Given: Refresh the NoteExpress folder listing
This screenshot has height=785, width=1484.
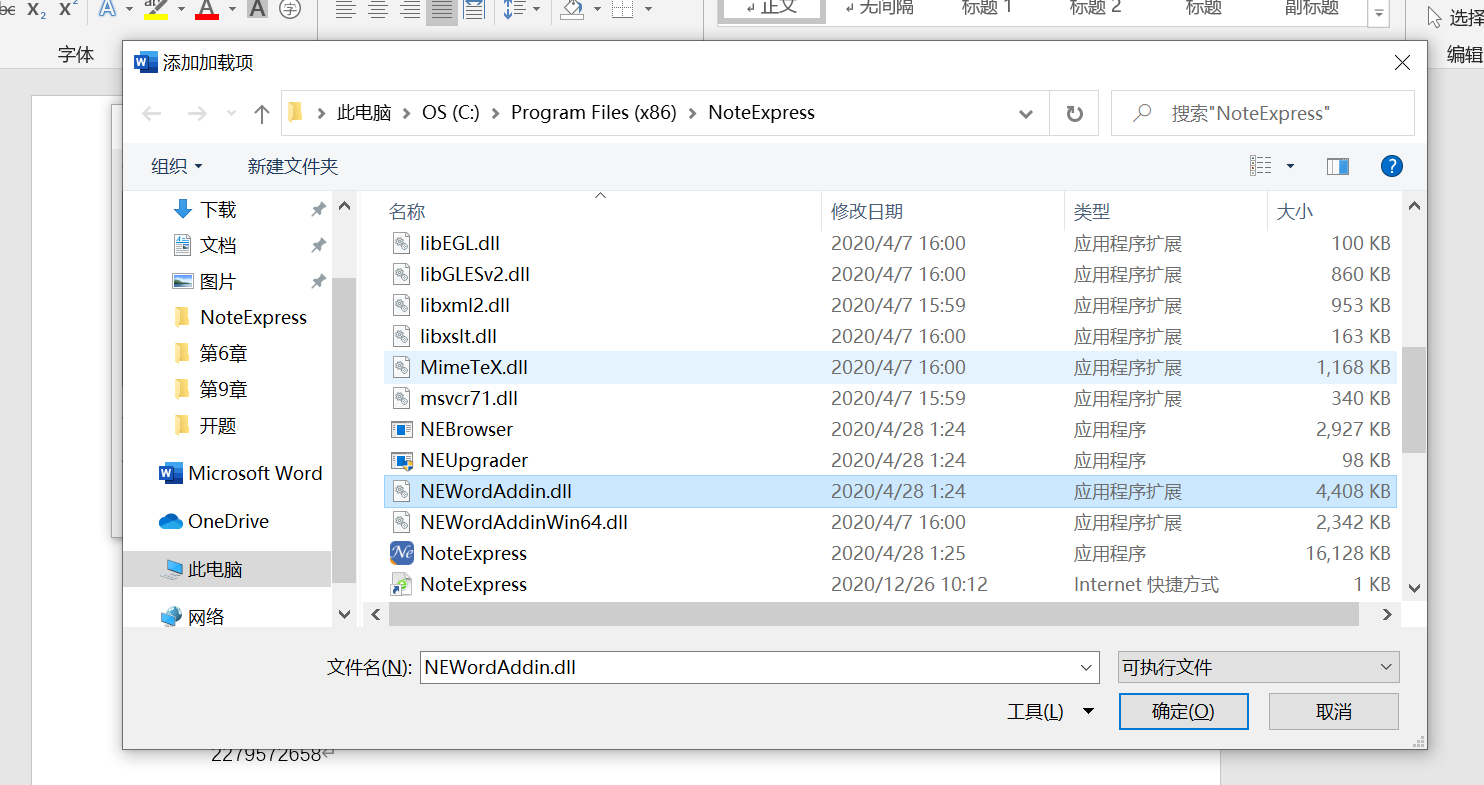Looking at the screenshot, I should (1075, 114).
